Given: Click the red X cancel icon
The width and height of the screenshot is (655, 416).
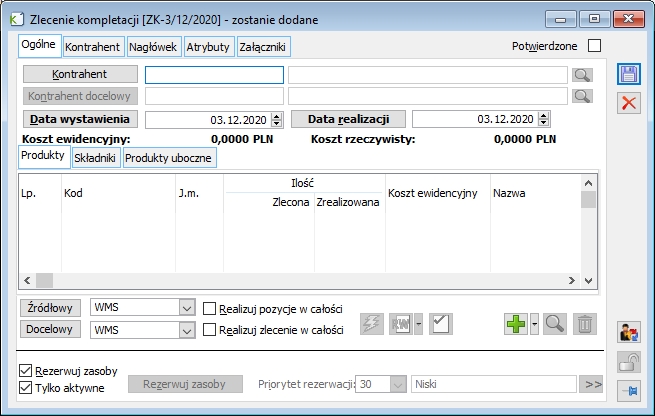Looking at the screenshot, I should tap(629, 103).
